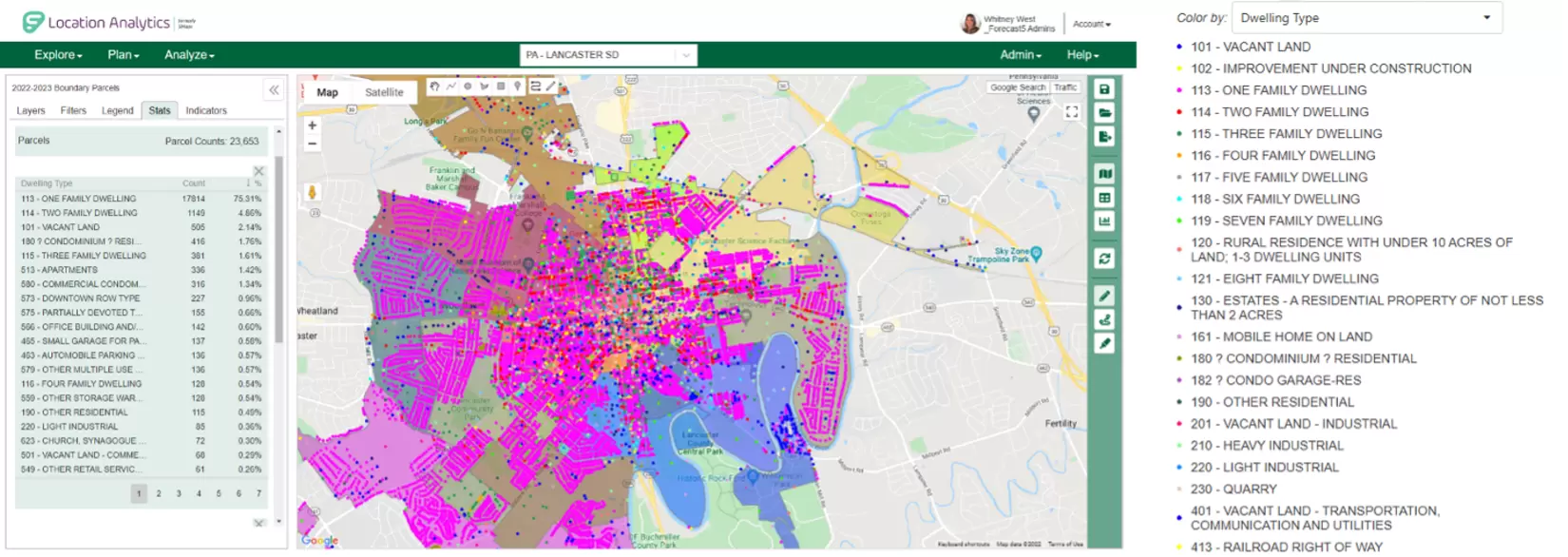Toggle map fullscreen view

click(x=1072, y=112)
